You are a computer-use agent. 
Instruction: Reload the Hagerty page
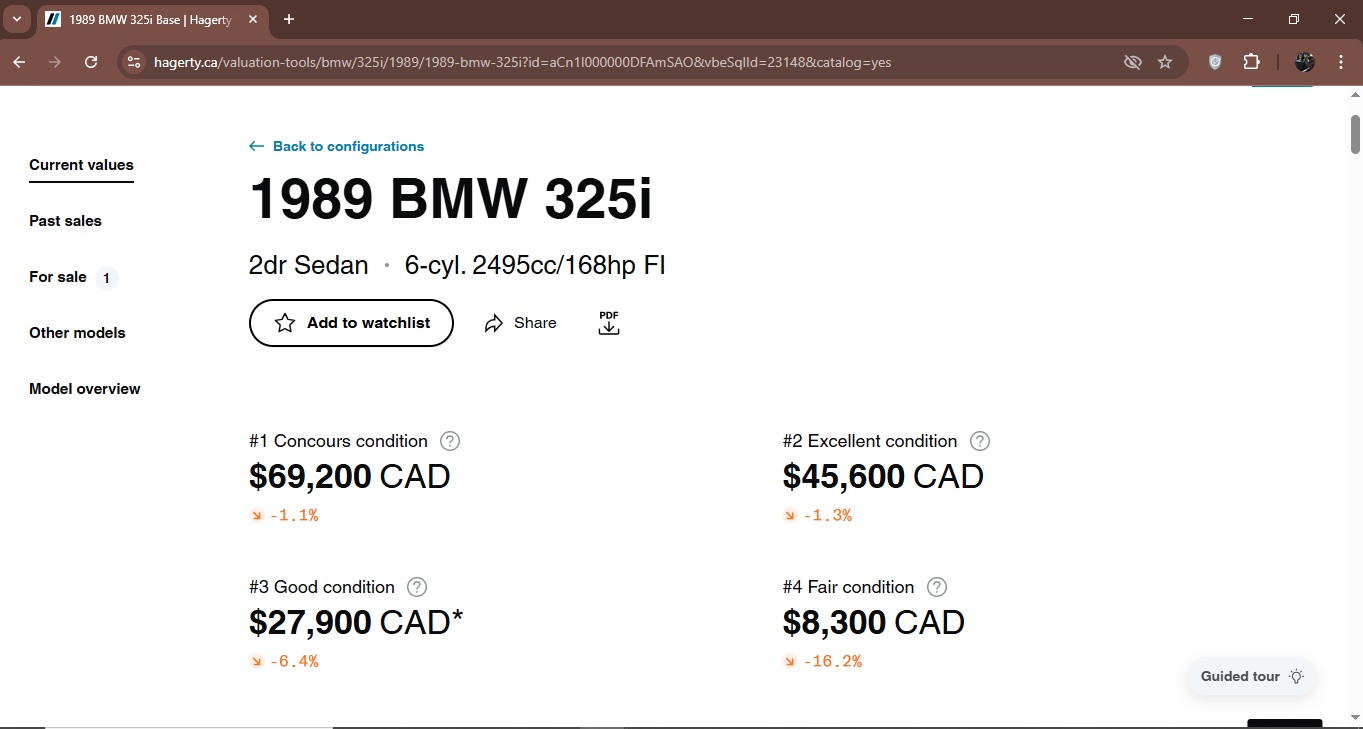point(91,62)
